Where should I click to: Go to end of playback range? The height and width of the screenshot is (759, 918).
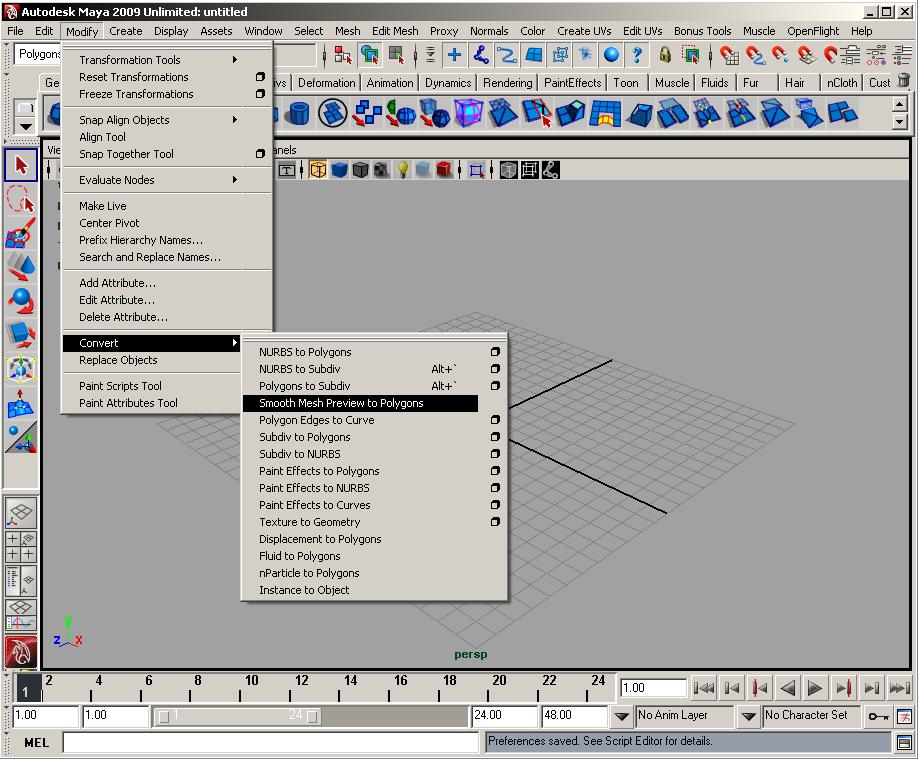coord(899,688)
